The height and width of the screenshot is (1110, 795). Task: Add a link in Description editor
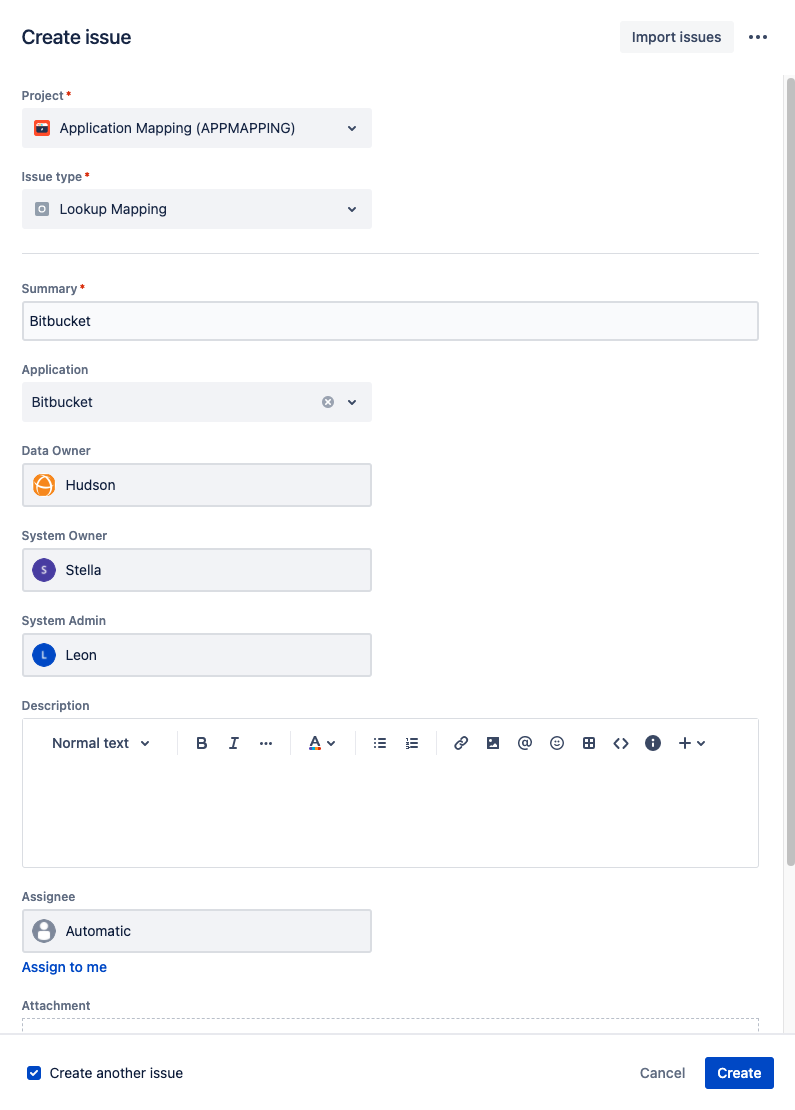pyautogui.click(x=461, y=743)
